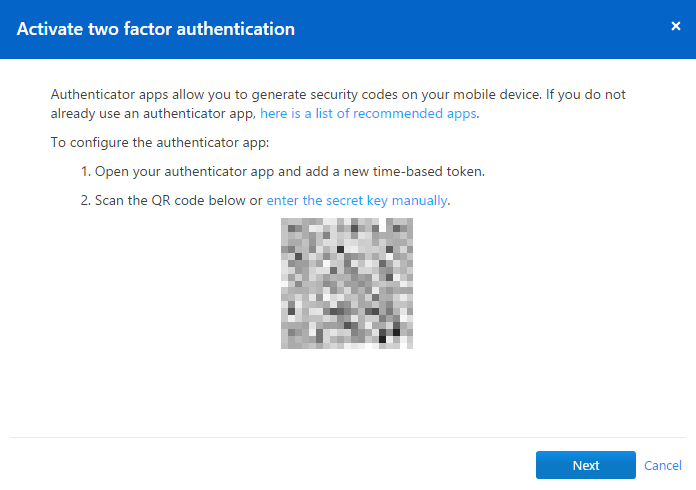696x490 pixels.
Task: Click the pixelated QR code
Action: pyautogui.click(x=347, y=283)
